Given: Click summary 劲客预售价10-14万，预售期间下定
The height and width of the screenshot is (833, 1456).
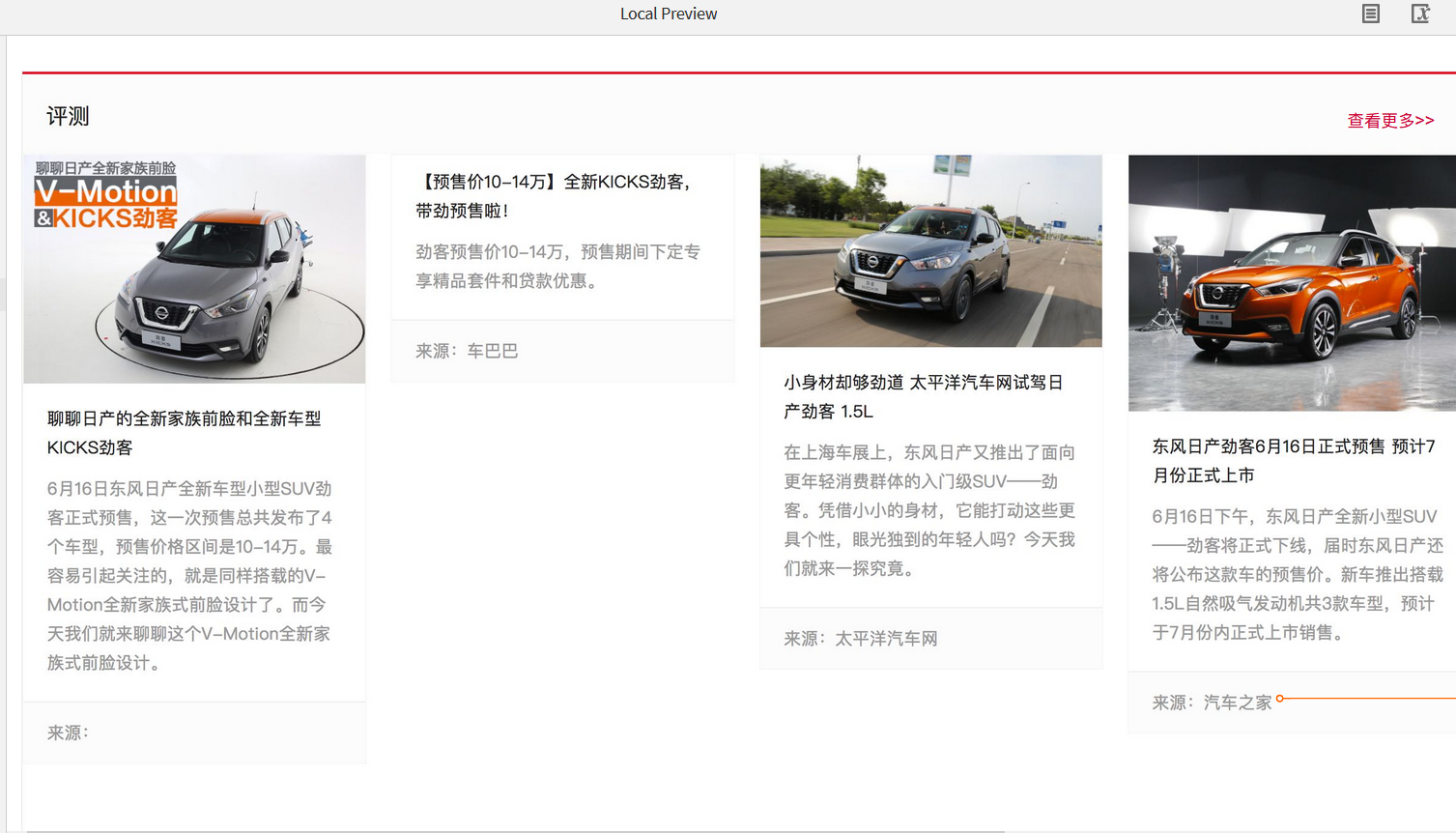Looking at the screenshot, I should point(558,266).
